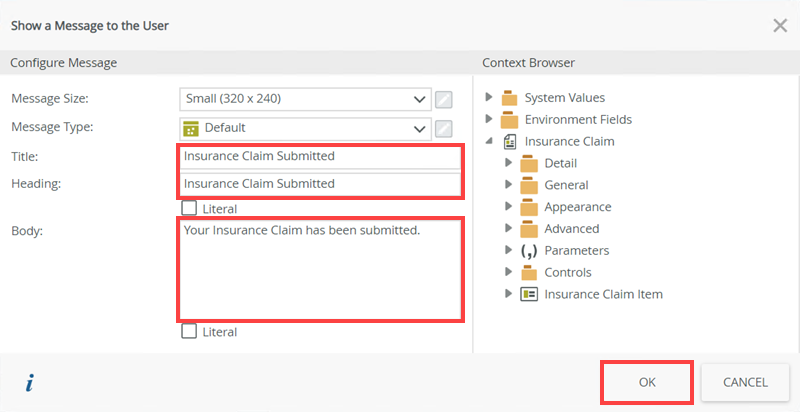Click the Advanced folder icon

pos(529,229)
